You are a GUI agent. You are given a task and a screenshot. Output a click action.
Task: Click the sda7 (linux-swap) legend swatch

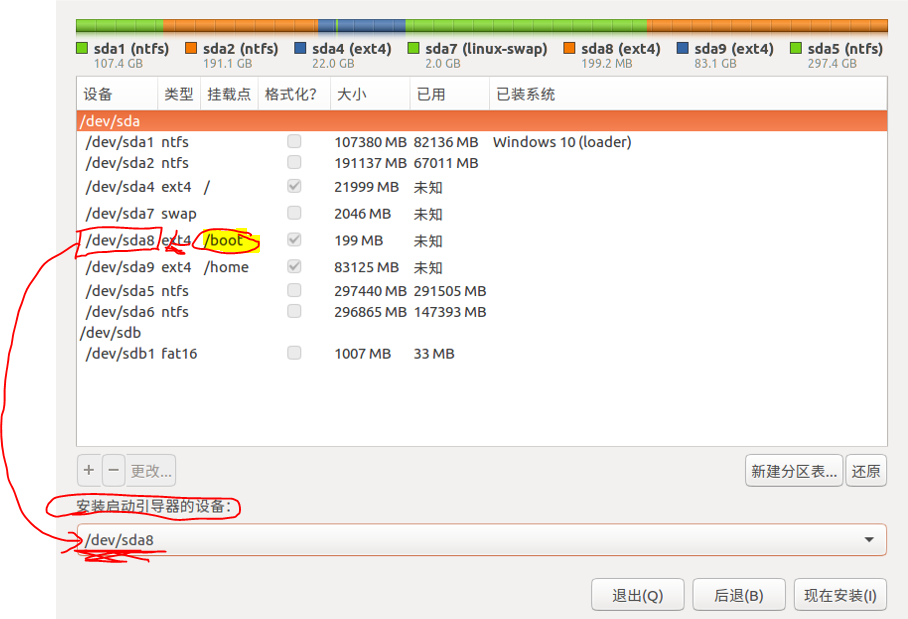413,48
